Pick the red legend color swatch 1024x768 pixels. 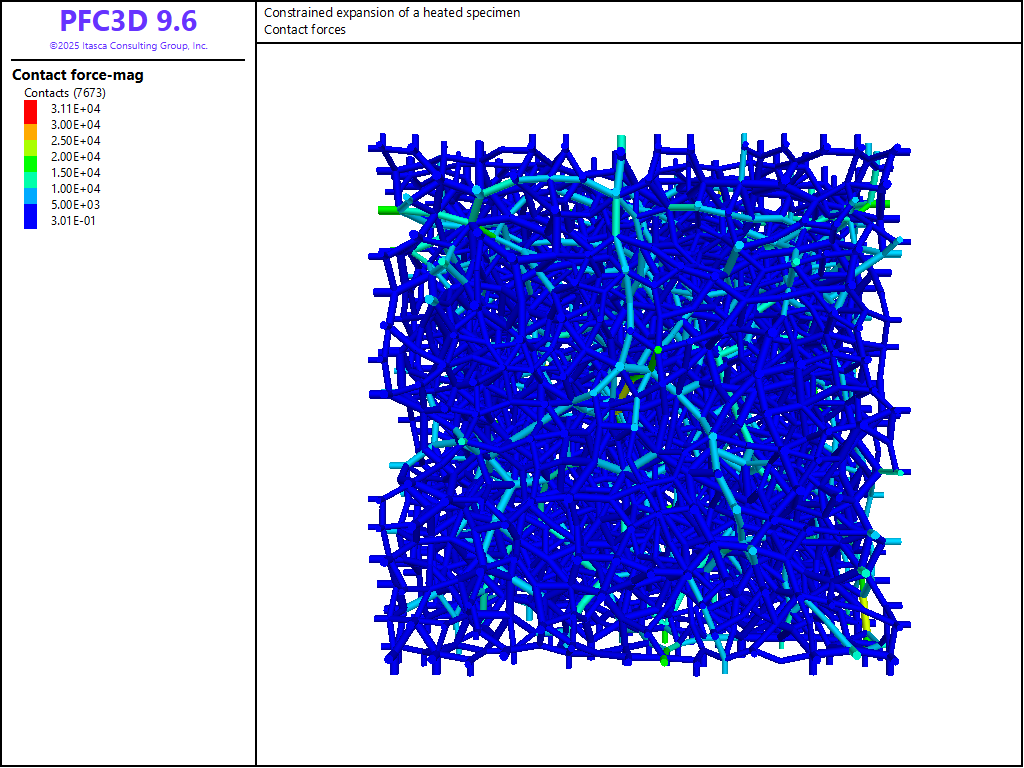pos(30,110)
